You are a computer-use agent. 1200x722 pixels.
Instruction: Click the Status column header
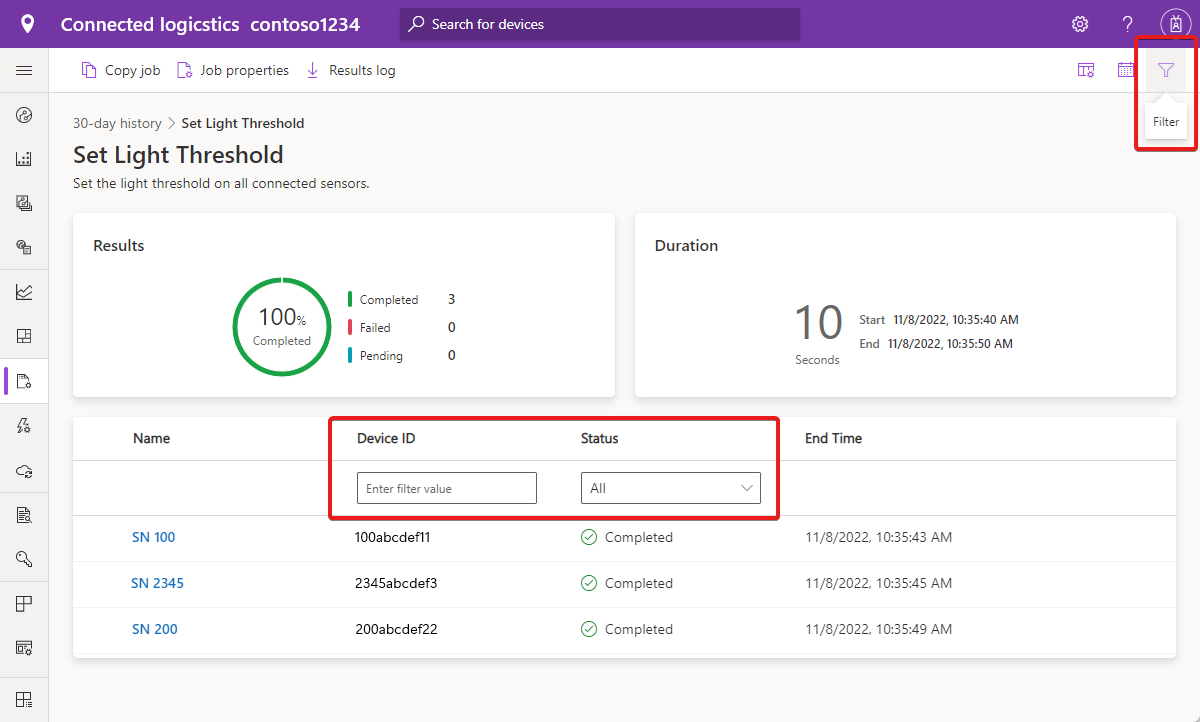(x=600, y=438)
